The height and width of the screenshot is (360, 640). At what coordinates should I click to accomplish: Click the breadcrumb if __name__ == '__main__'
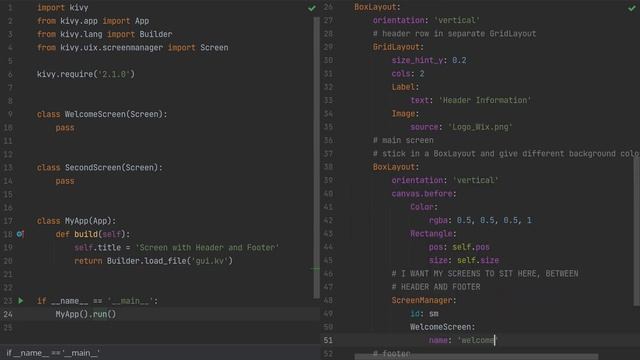point(53,353)
